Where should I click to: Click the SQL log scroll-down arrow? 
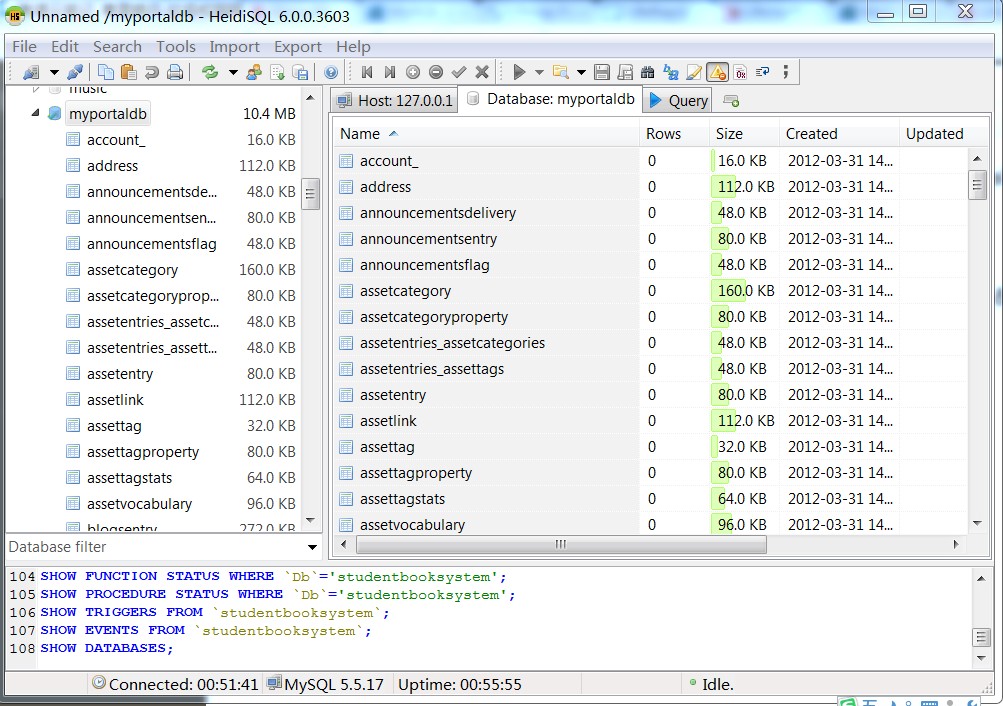point(981,658)
